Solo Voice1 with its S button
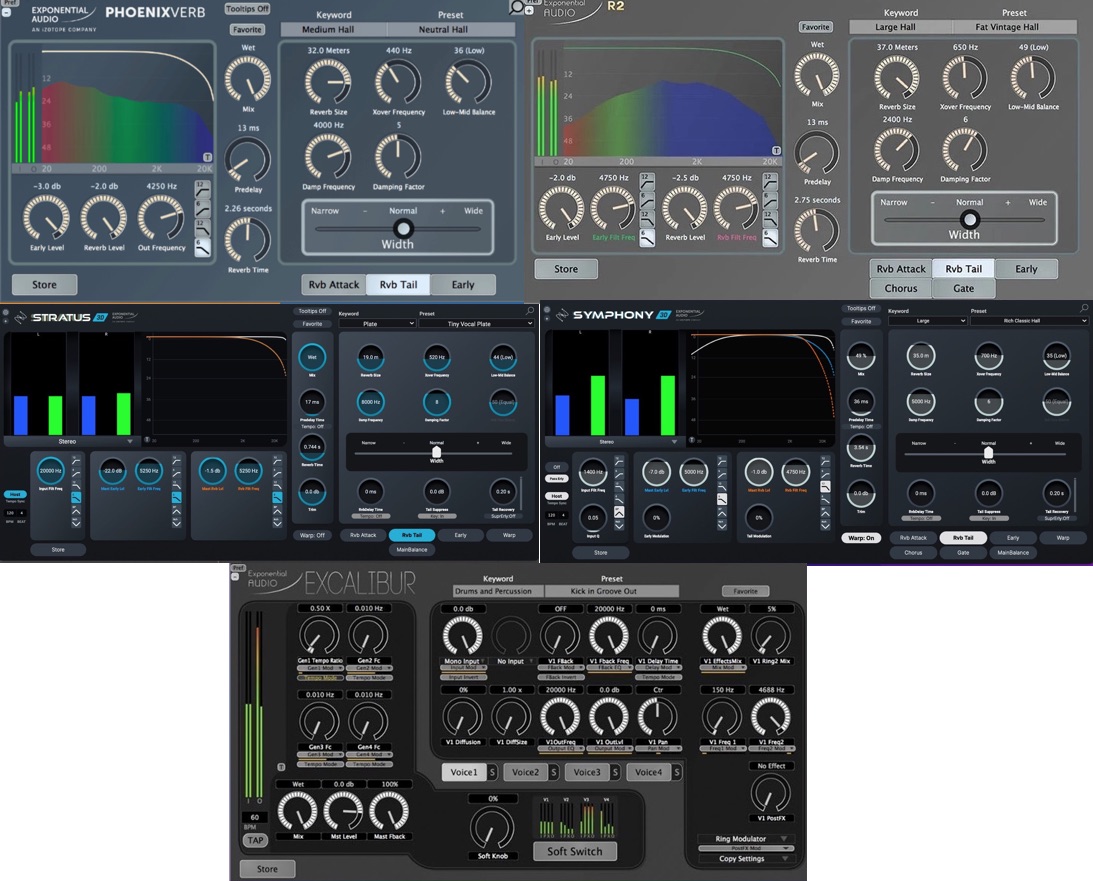This screenshot has height=881, width=1093. click(492, 772)
